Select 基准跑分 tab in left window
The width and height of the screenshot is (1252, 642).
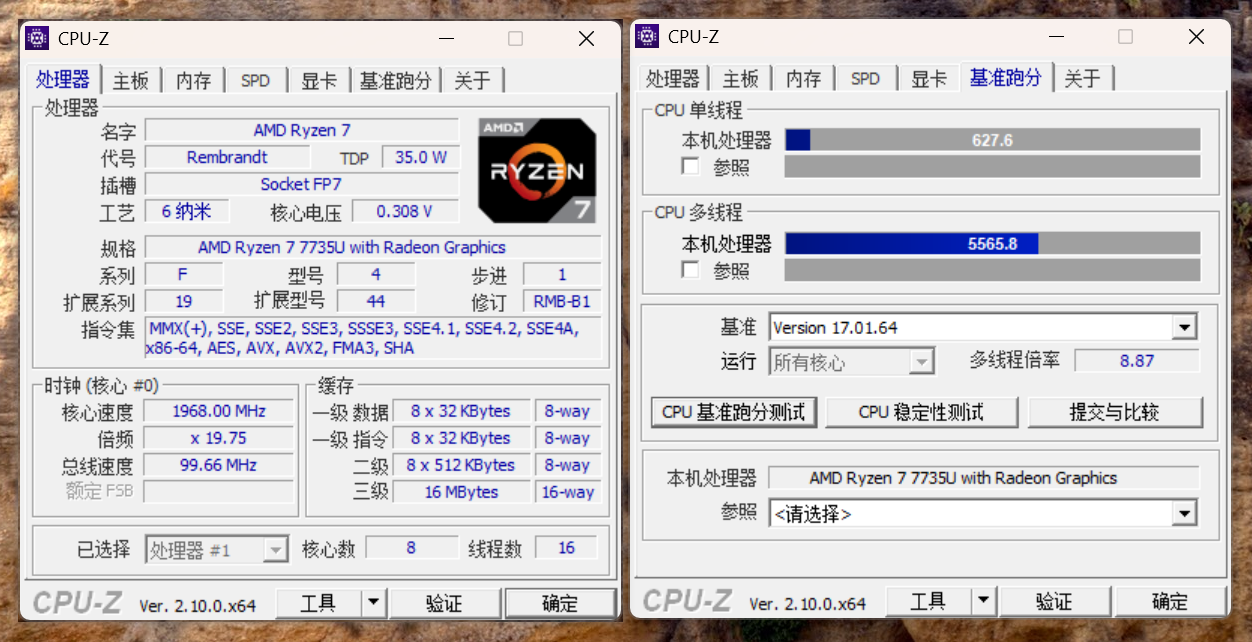[x=396, y=81]
